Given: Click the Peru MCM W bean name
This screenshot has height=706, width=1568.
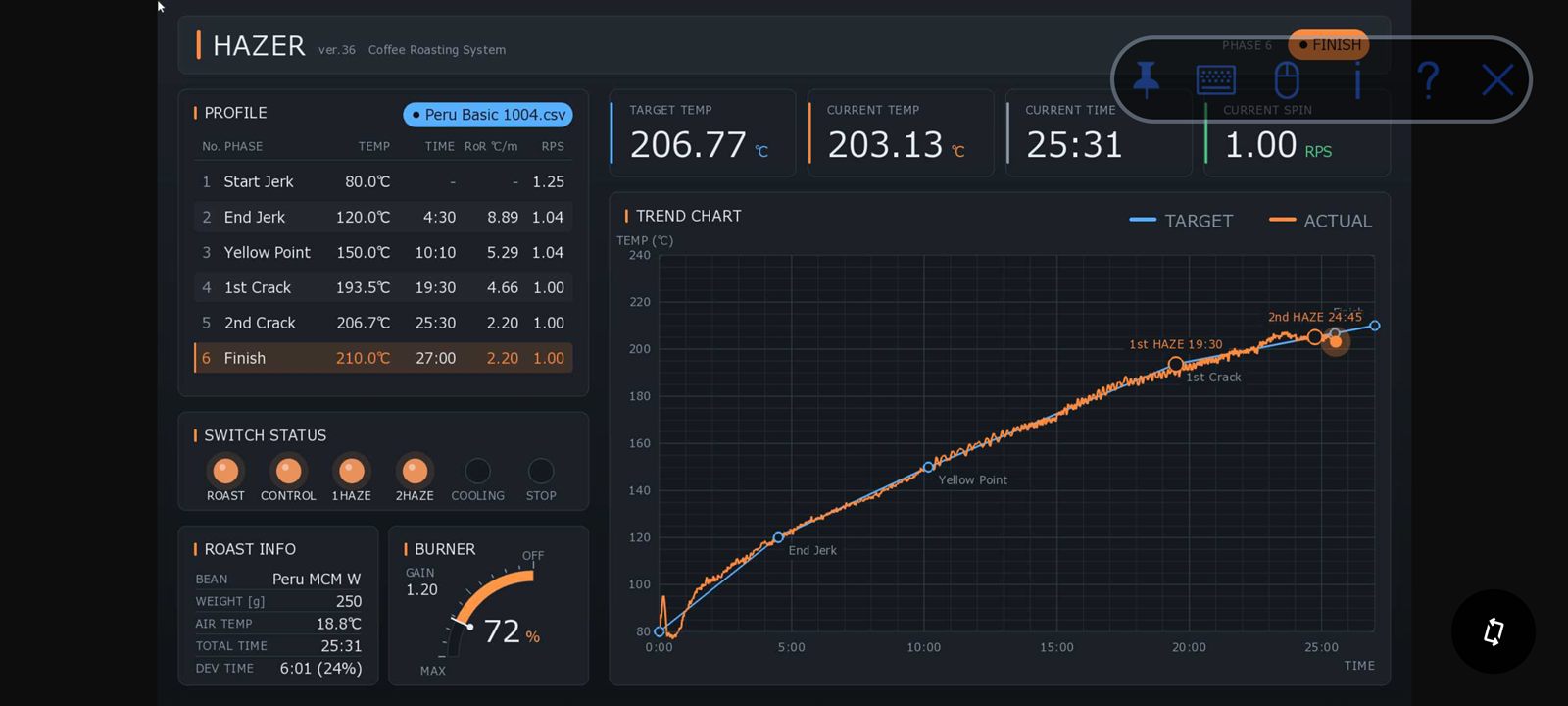Looking at the screenshot, I should (317, 580).
